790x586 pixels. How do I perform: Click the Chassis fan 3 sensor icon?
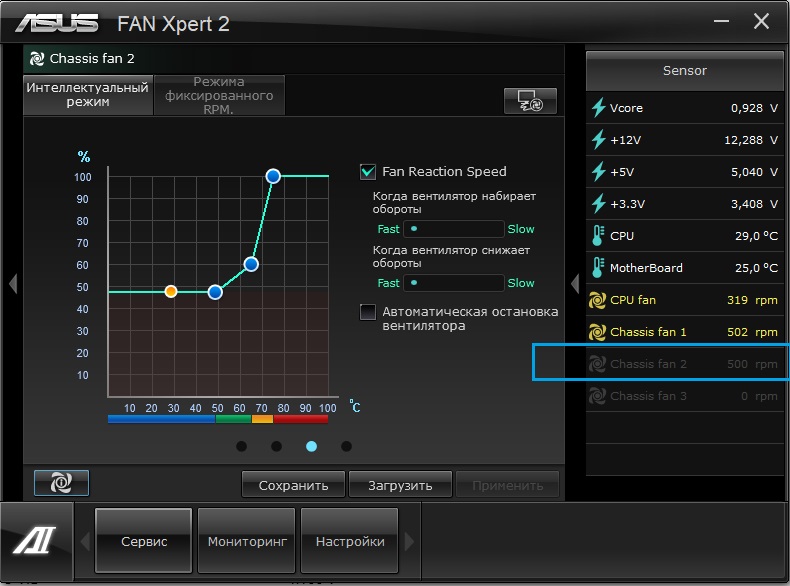click(598, 396)
